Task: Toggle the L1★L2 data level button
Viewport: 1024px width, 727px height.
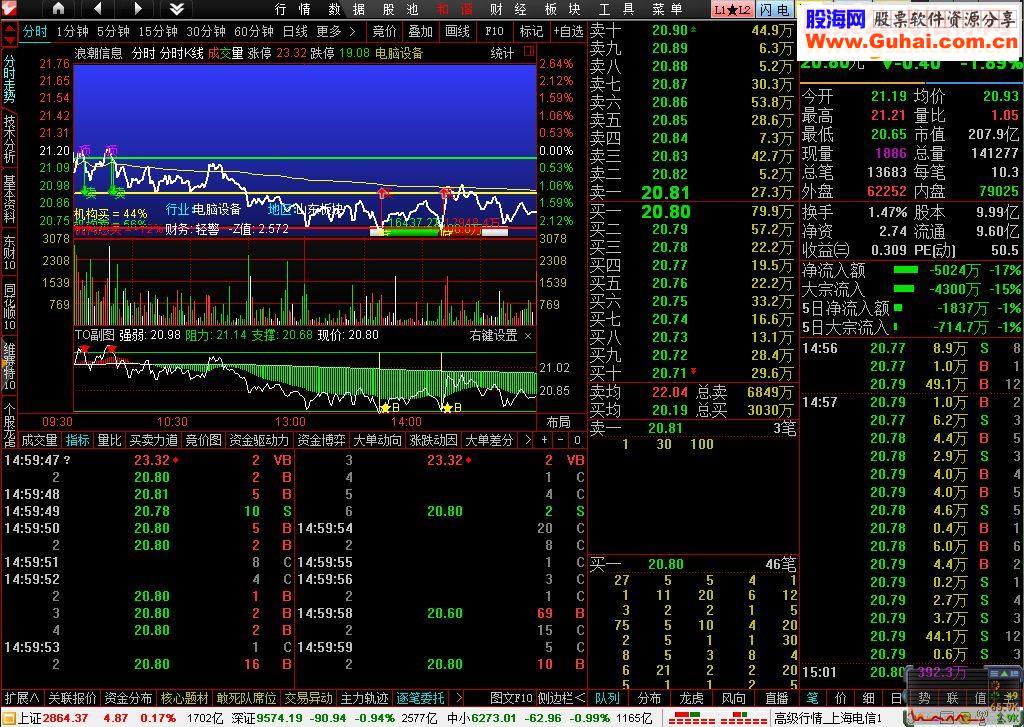Action: [732, 9]
